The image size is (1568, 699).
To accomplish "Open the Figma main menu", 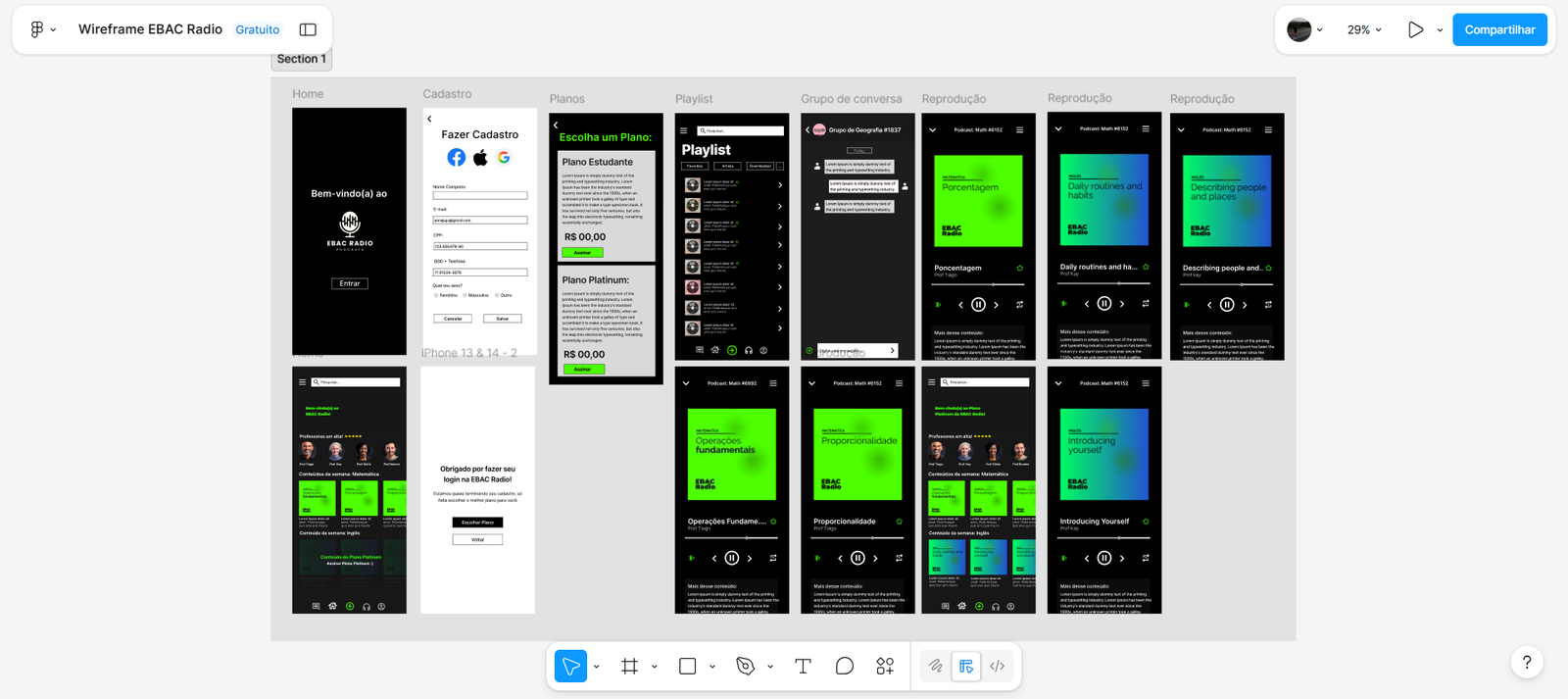I will (41, 29).
